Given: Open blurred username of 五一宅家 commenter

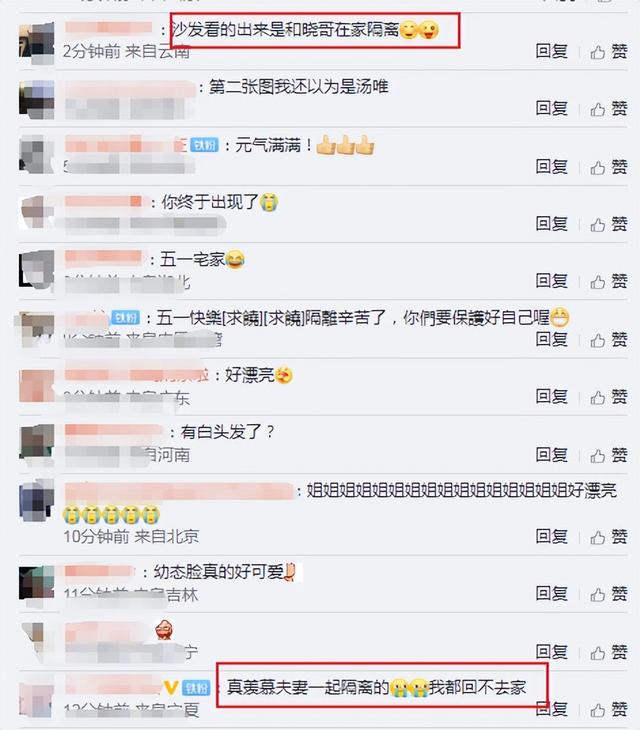Looking at the screenshot, I should [103, 258].
